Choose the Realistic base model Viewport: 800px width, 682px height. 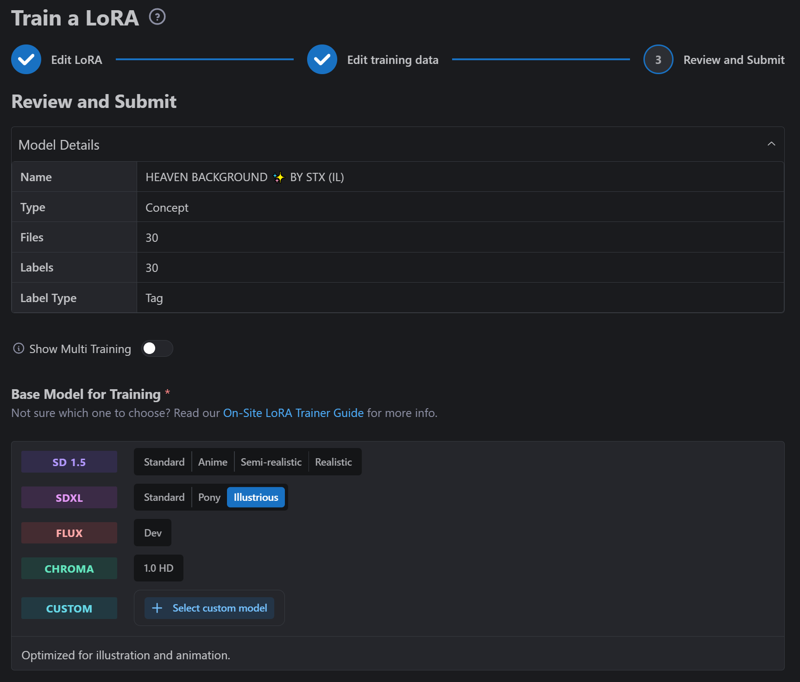333,462
